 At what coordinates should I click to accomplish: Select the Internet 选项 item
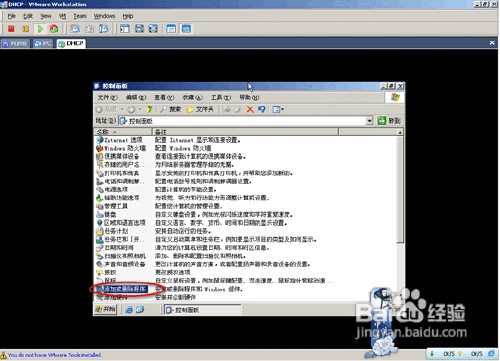(119, 140)
